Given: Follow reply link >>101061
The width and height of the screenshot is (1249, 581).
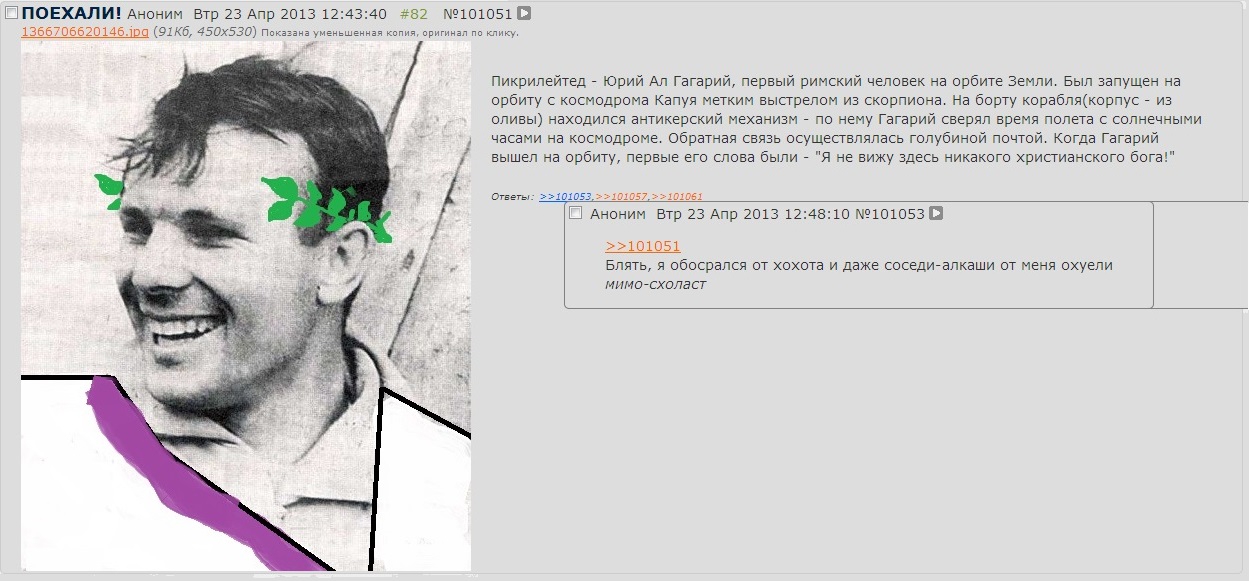Looking at the screenshot, I should coord(677,197).
